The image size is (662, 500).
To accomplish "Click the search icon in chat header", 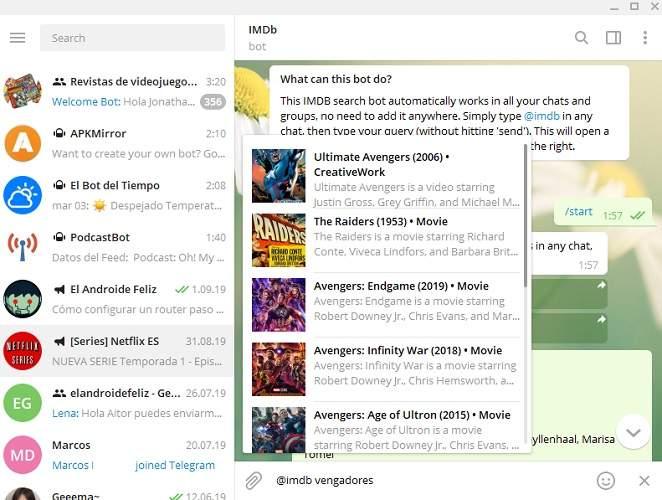I will [581, 38].
